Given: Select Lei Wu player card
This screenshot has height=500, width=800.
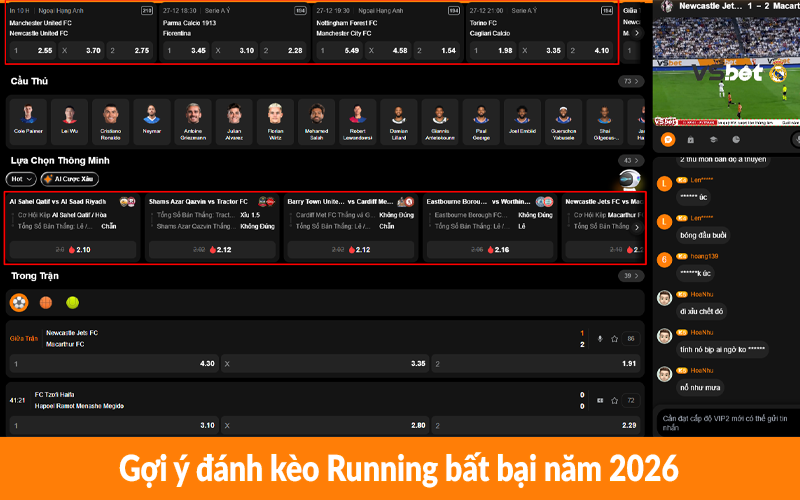Looking at the screenshot, I should click(69, 121).
